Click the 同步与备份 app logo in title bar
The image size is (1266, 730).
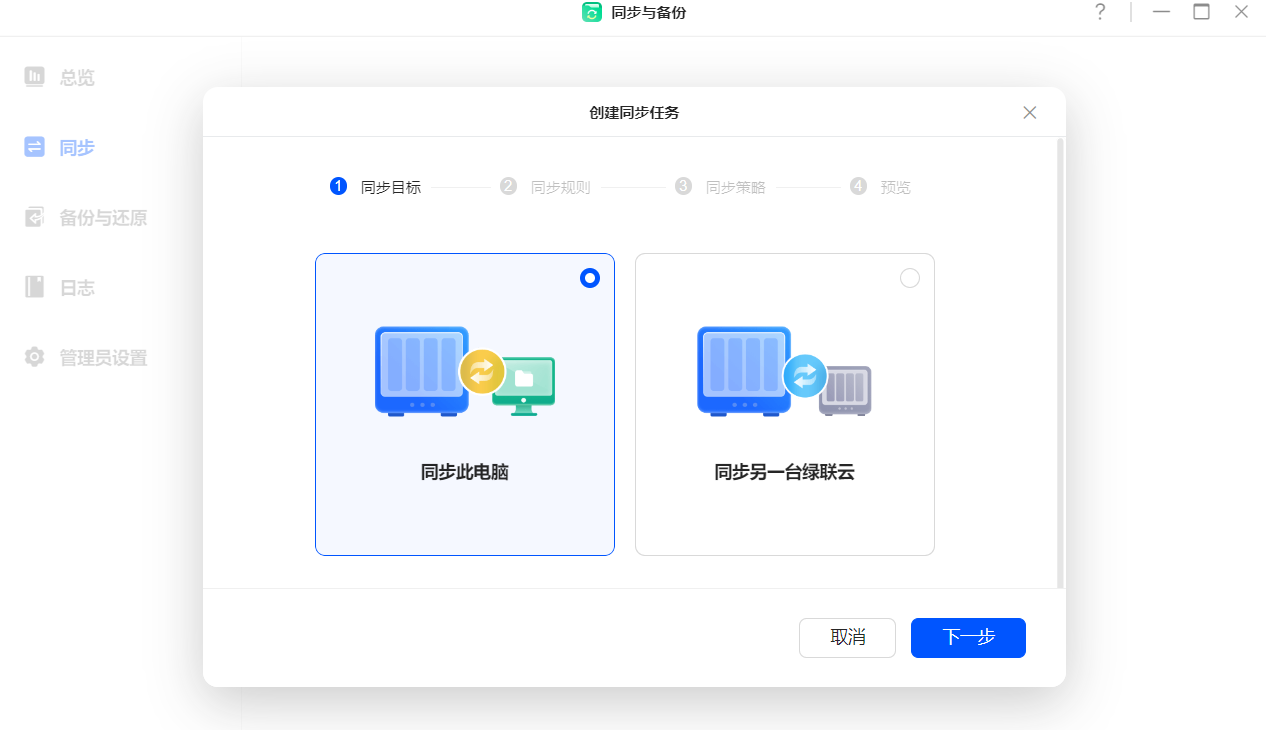point(592,12)
